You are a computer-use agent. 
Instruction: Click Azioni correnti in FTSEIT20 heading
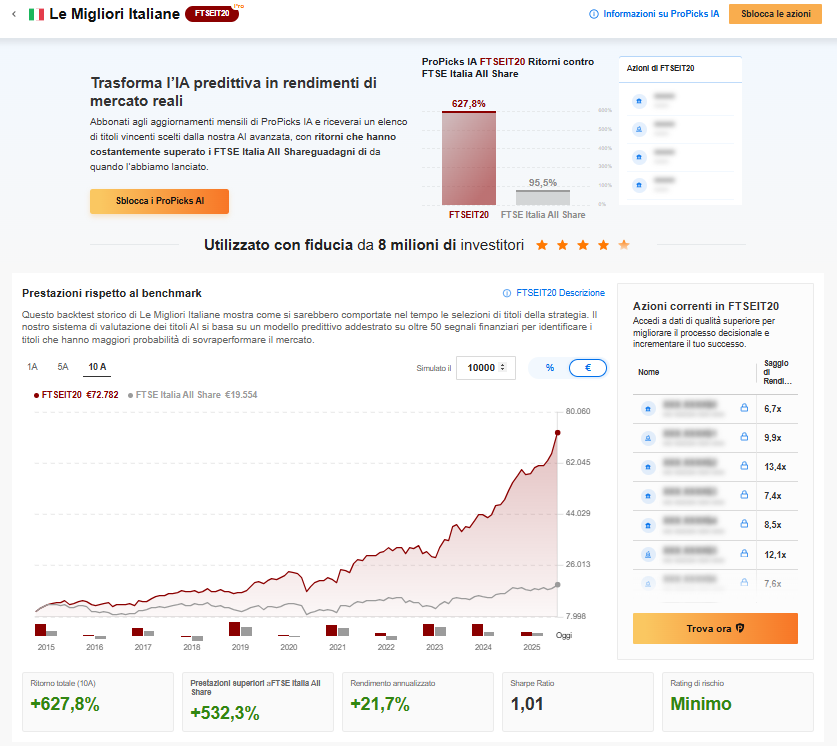(x=706, y=306)
